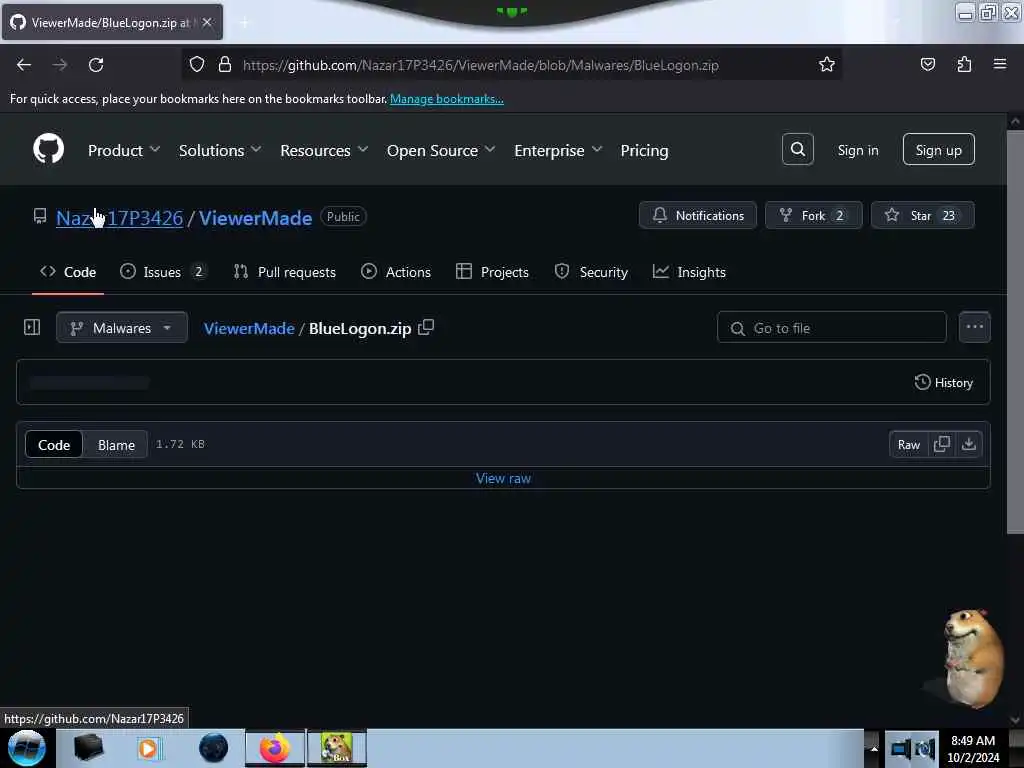Open the tracking protection shield icon
This screenshot has width=1024, height=768.
point(197,65)
